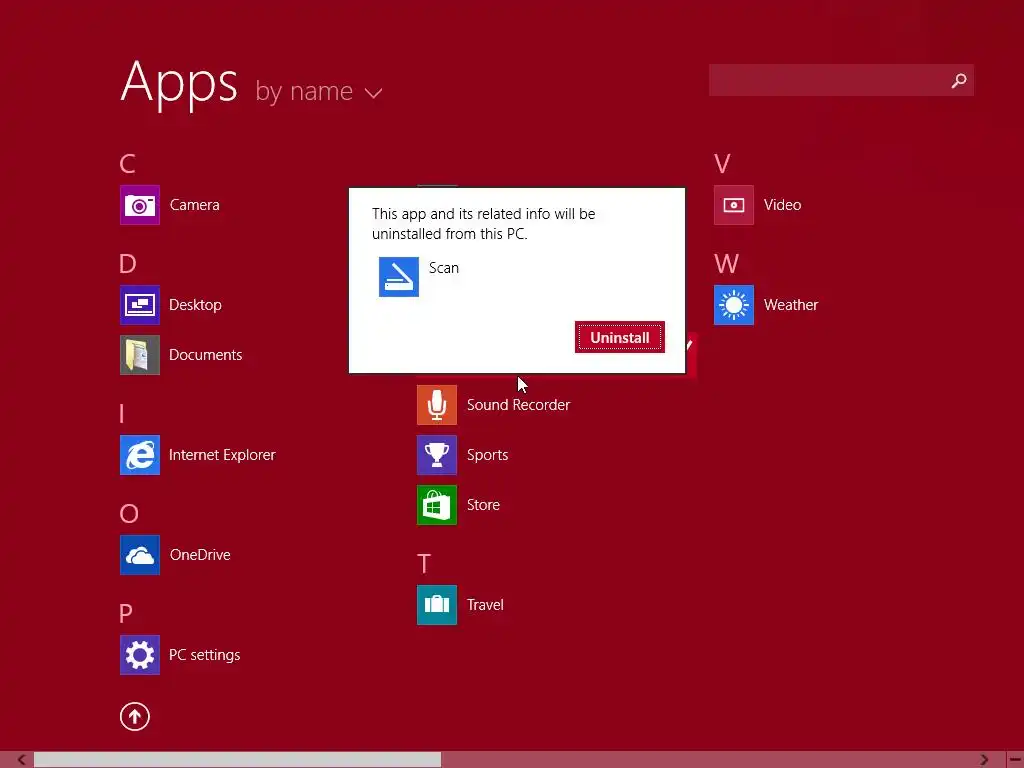
Task: Open the Store shopping bag icon
Action: [x=437, y=505]
